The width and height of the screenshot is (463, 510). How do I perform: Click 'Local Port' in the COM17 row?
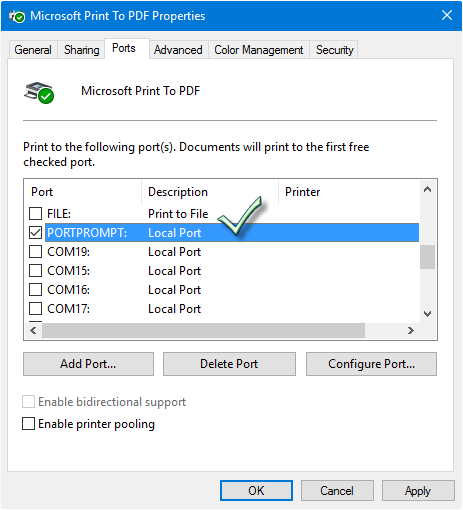click(x=175, y=309)
